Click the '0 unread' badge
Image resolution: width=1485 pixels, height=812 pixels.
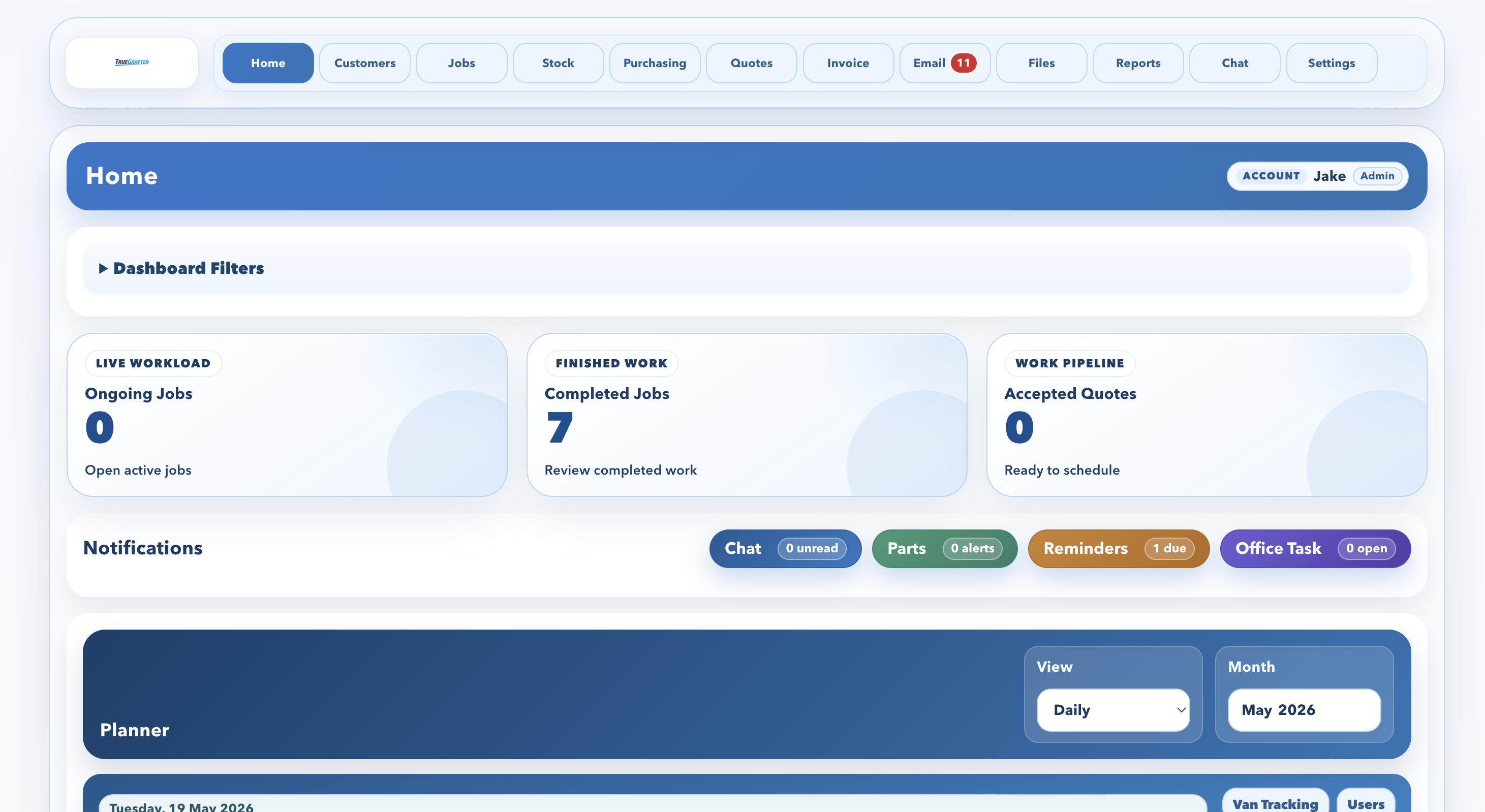point(812,549)
